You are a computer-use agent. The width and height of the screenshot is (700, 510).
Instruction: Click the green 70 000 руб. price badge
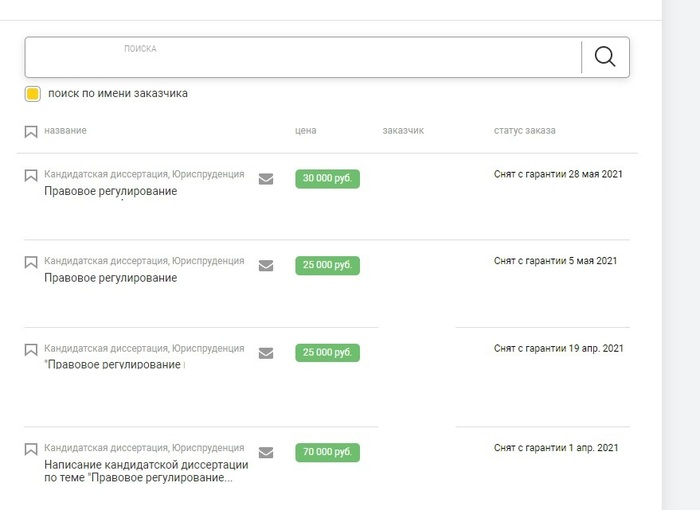tap(327, 452)
